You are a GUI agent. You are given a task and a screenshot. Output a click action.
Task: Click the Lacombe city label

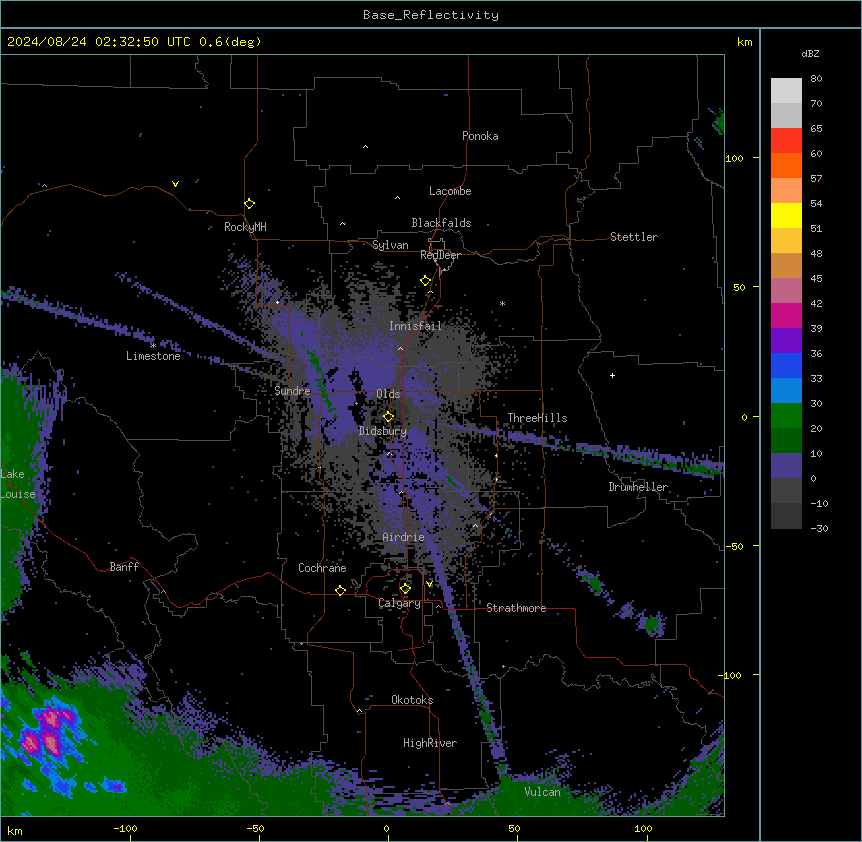coord(450,191)
